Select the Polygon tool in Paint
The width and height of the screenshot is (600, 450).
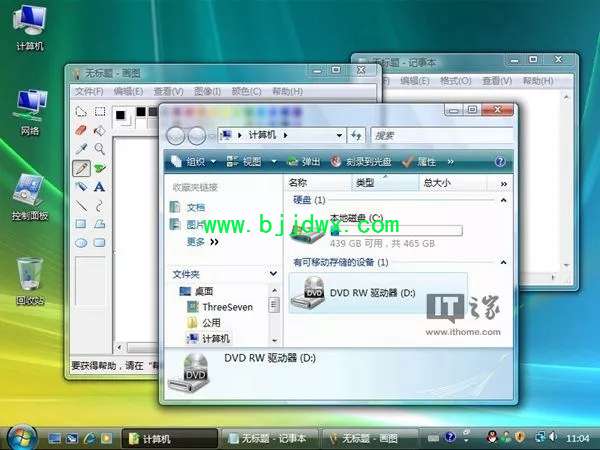[x=100, y=224]
